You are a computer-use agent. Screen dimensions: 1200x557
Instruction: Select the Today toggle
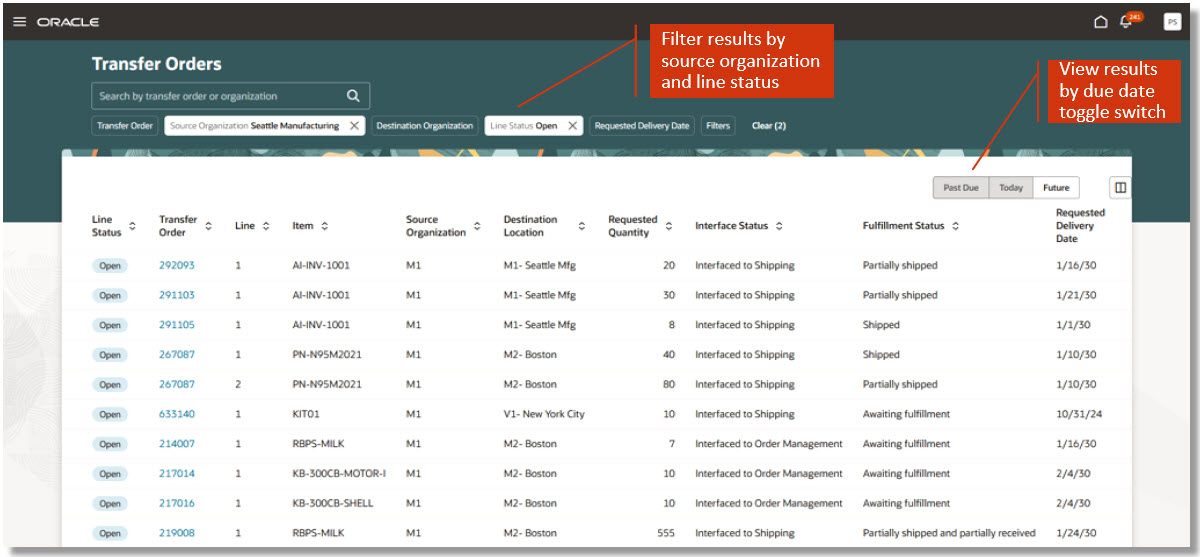1011,187
